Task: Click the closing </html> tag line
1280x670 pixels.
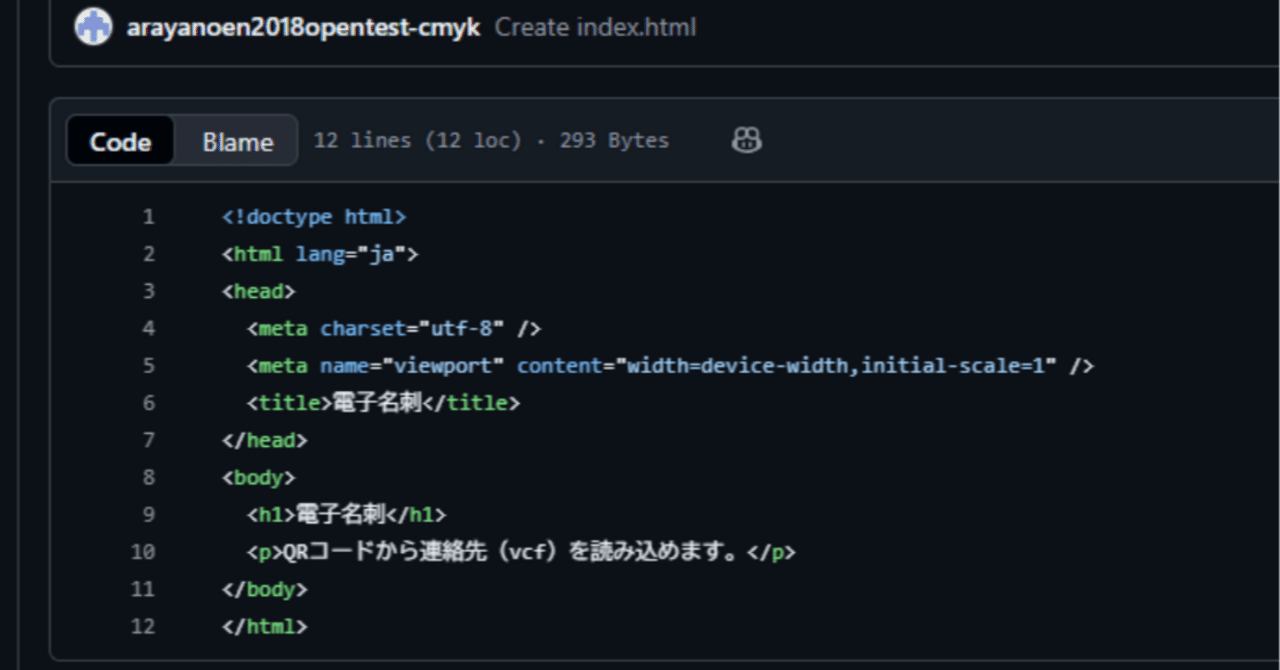Action: click(265, 626)
